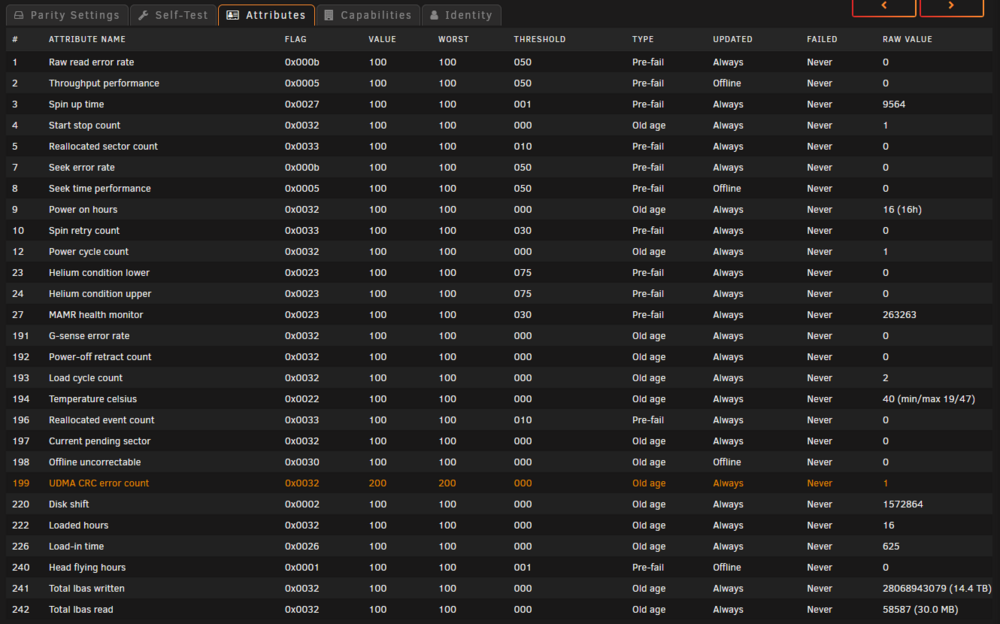Click the Attribute Name column header
Screen dimensions: 1000x624
(x=87, y=39)
